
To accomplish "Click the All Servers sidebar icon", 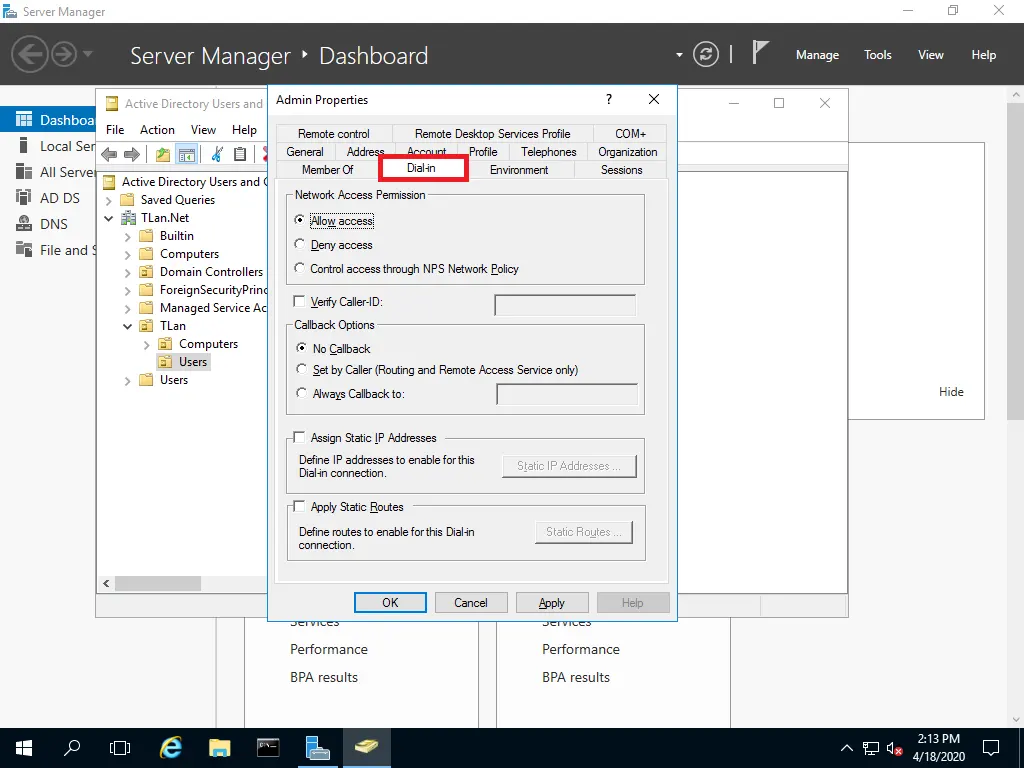I will point(24,172).
